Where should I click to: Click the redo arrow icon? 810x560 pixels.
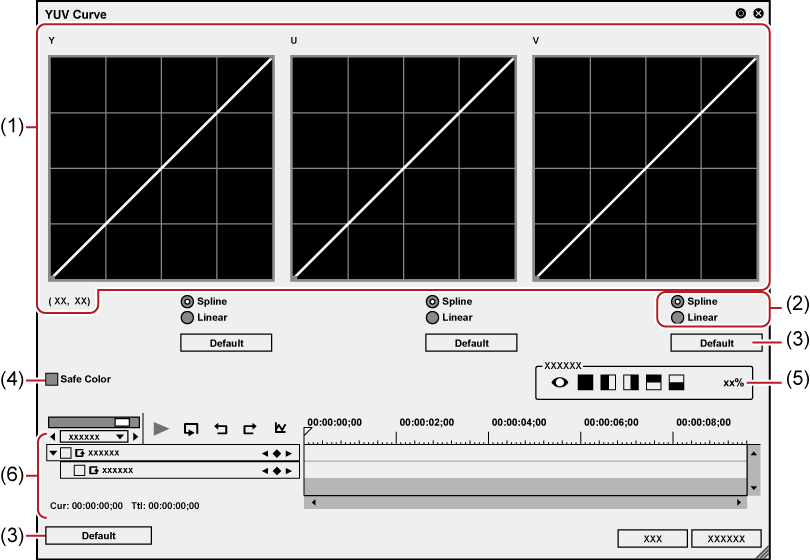click(250, 428)
